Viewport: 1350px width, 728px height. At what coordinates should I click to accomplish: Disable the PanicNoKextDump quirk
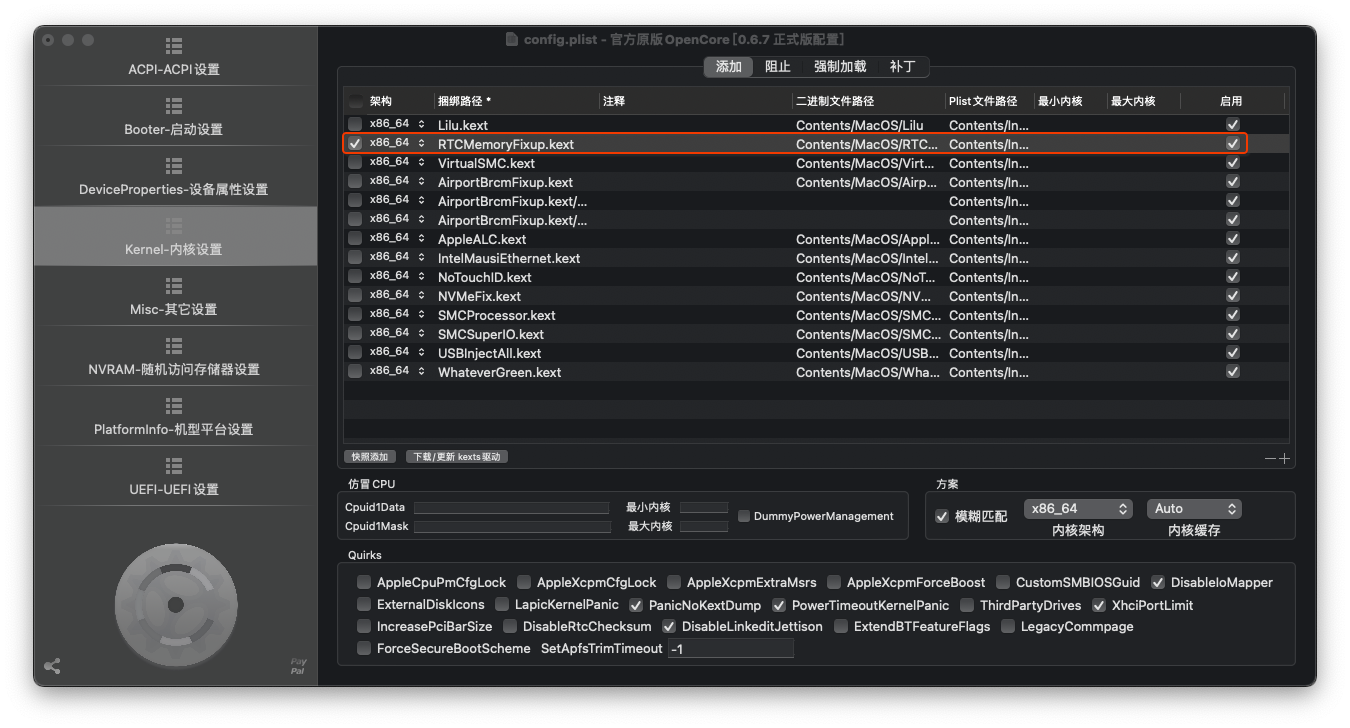click(x=636, y=605)
